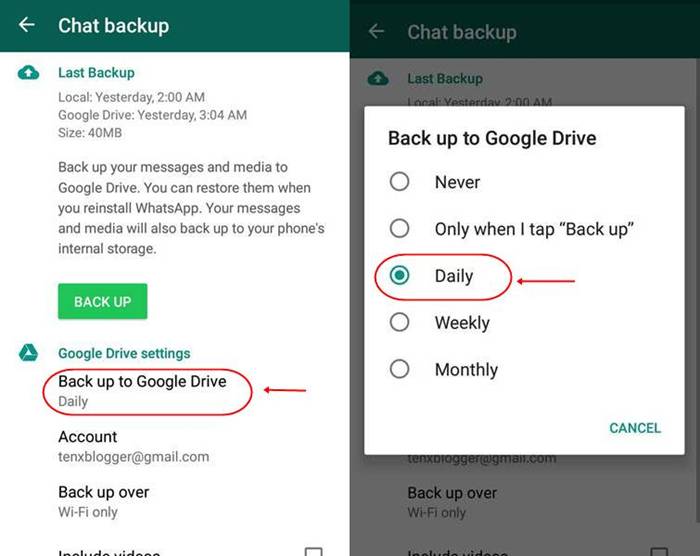
Task: Click the Google Drive icon beside Google Drive settings
Action: 28,353
